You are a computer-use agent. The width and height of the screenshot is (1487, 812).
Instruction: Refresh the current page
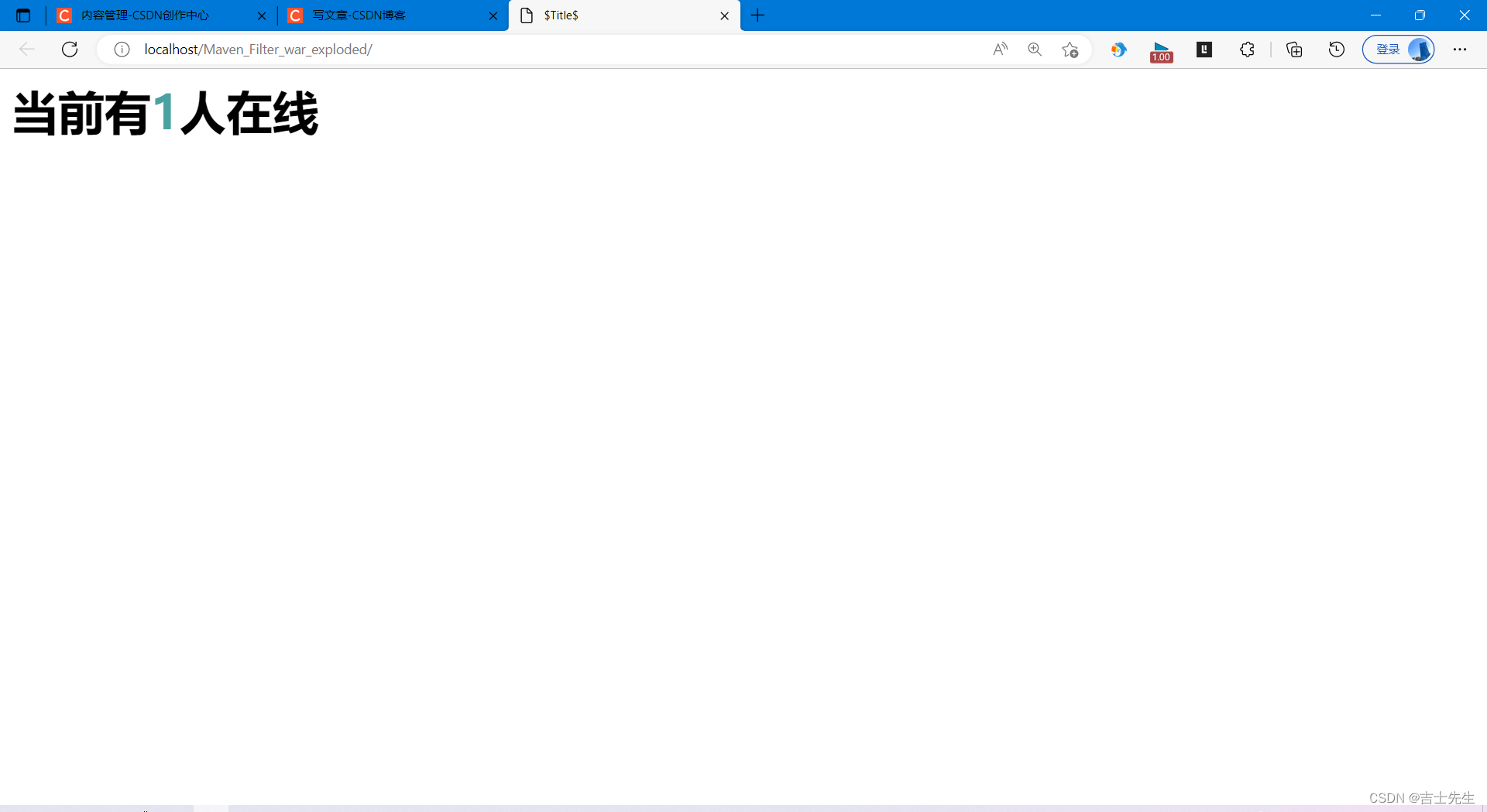point(70,50)
